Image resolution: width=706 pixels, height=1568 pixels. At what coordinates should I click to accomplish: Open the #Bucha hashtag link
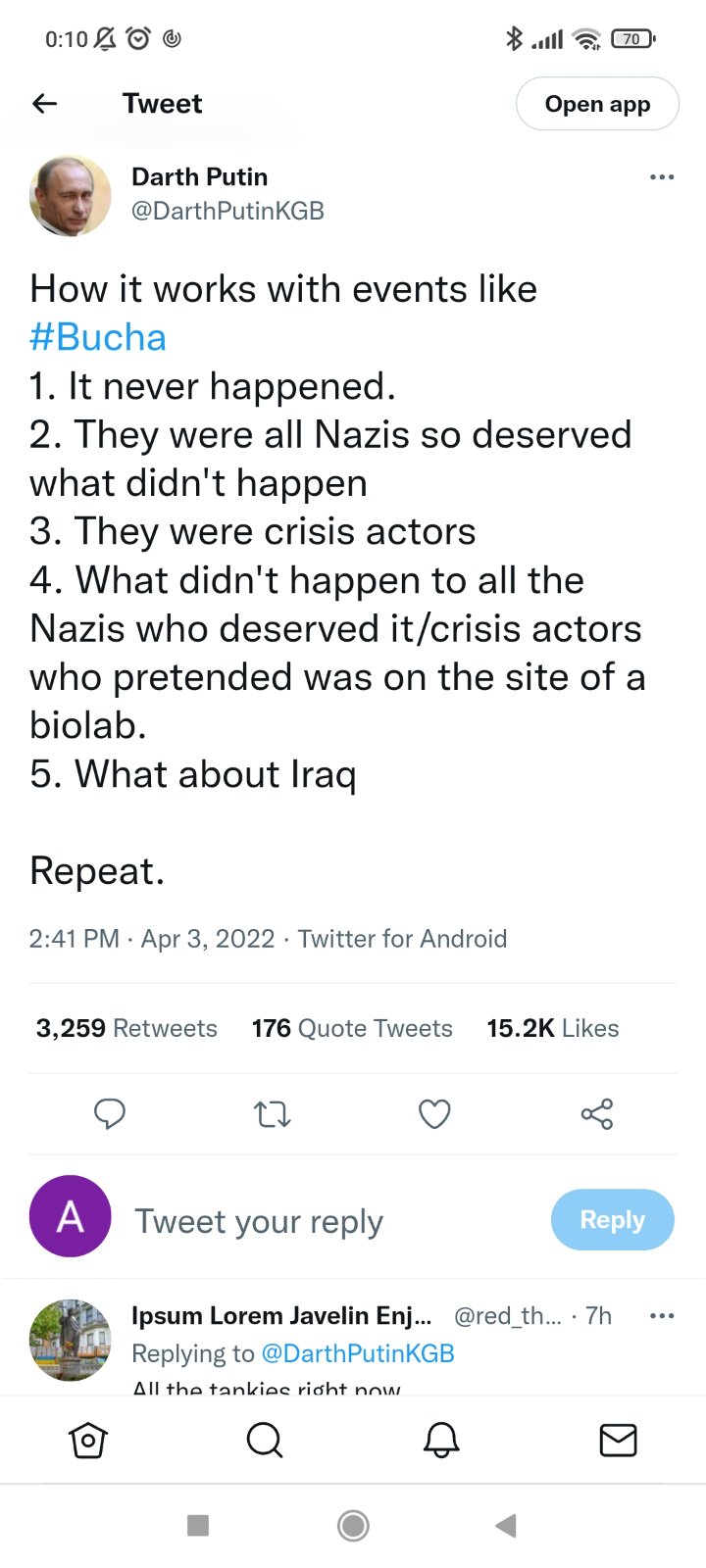coord(98,337)
